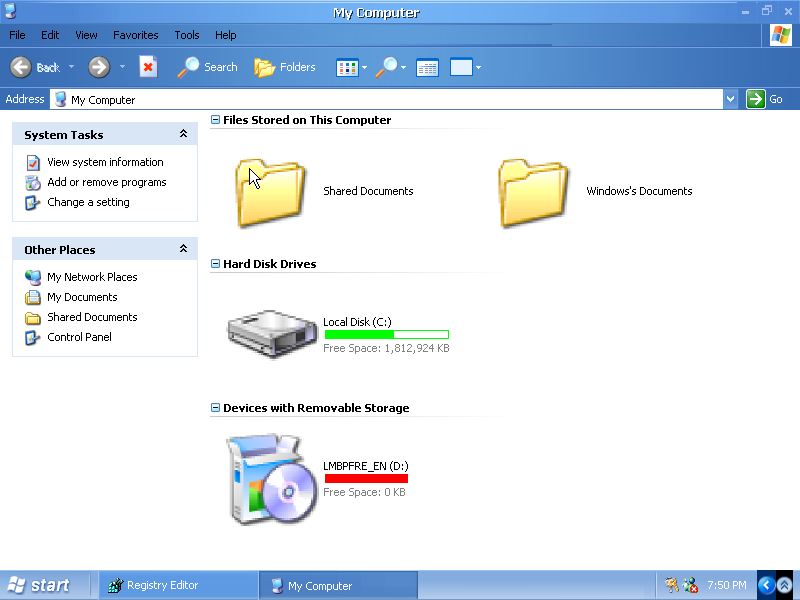
Task: Click the D: drive red usage bar
Action: tap(366, 479)
